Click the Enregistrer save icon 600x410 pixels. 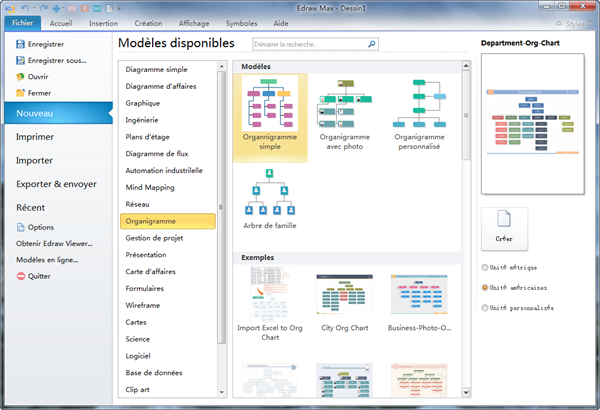(x=20, y=44)
